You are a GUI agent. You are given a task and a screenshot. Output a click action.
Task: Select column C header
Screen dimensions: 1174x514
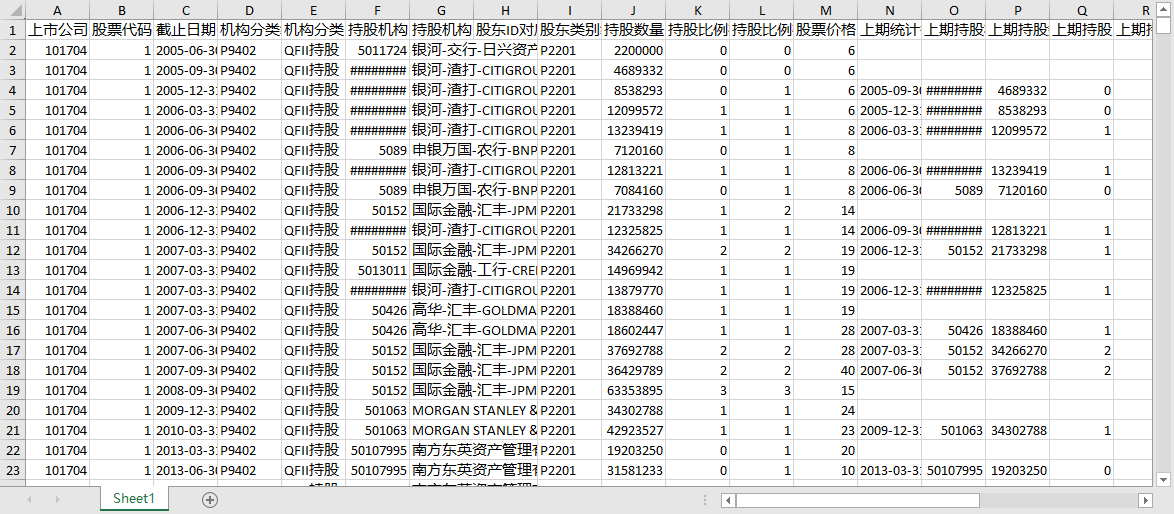point(186,10)
